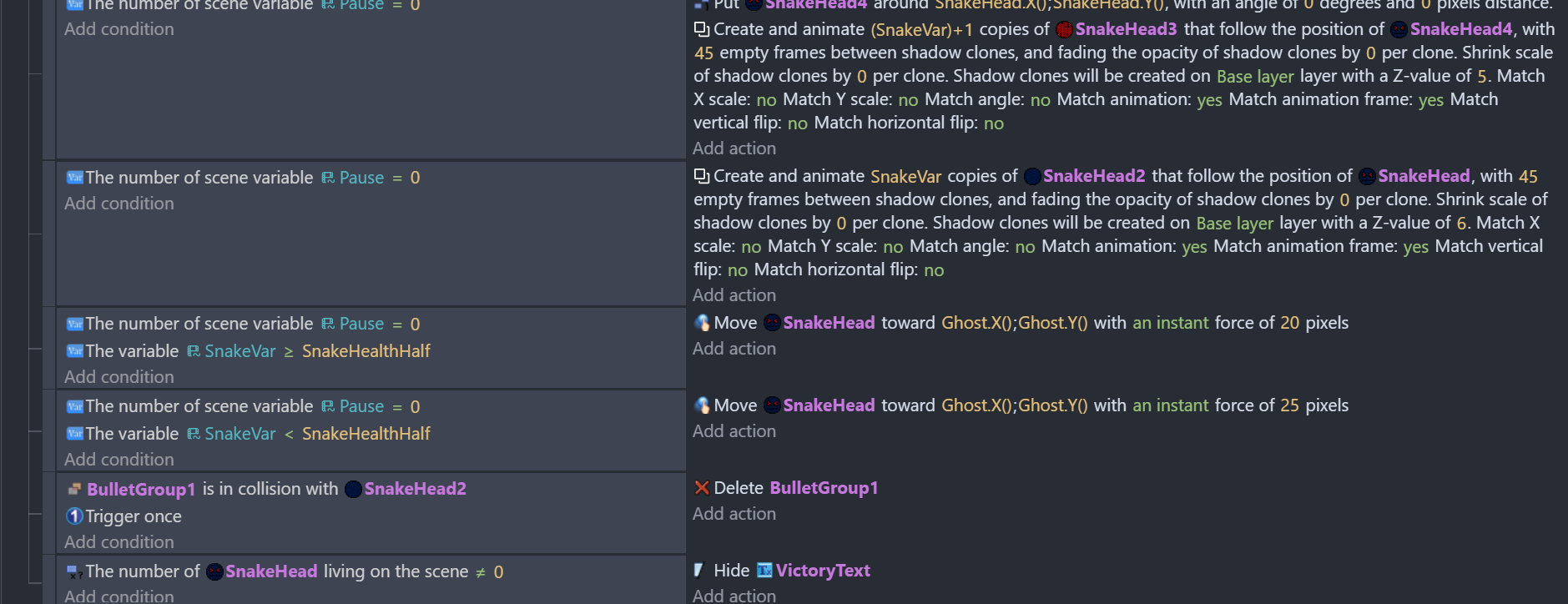Add condition under Trigger once

click(119, 542)
